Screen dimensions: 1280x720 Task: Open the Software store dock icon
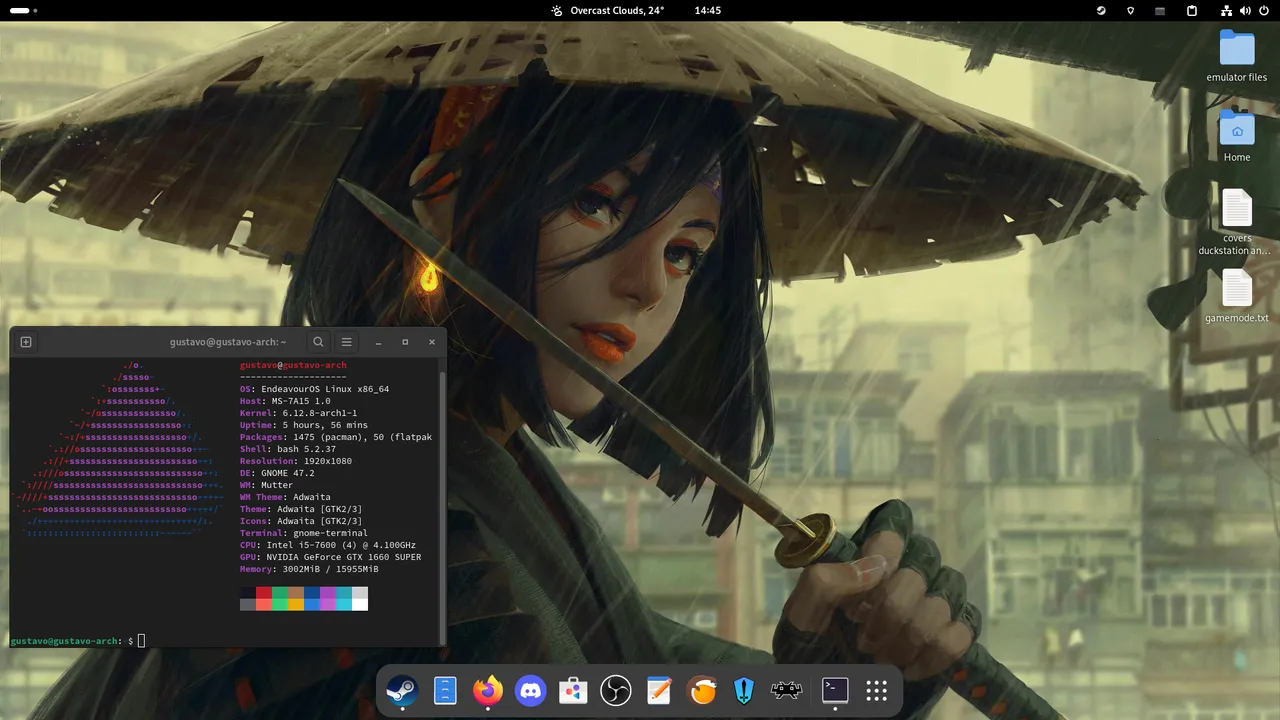click(x=573, y=690)
